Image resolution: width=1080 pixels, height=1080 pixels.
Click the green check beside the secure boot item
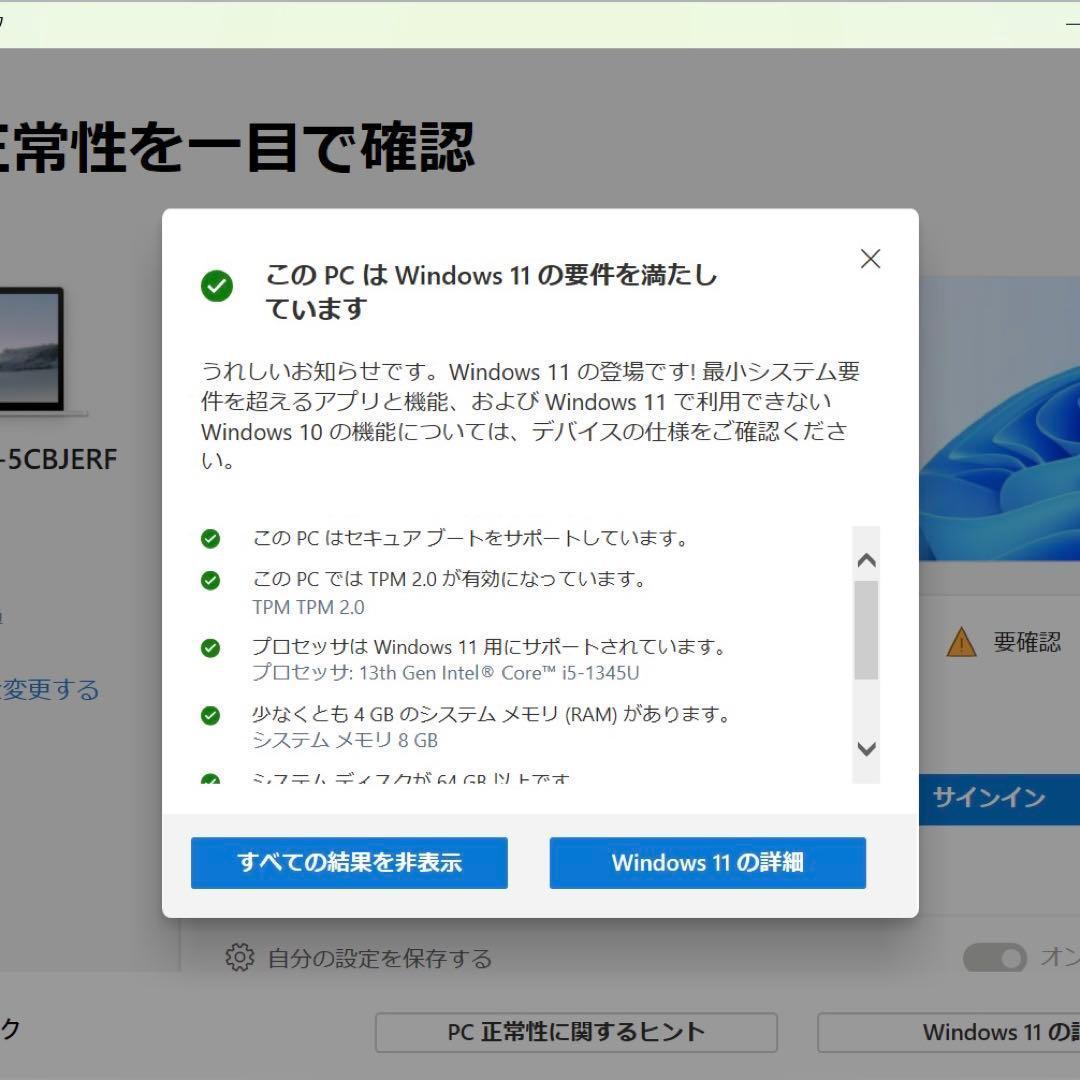(210, 538)
